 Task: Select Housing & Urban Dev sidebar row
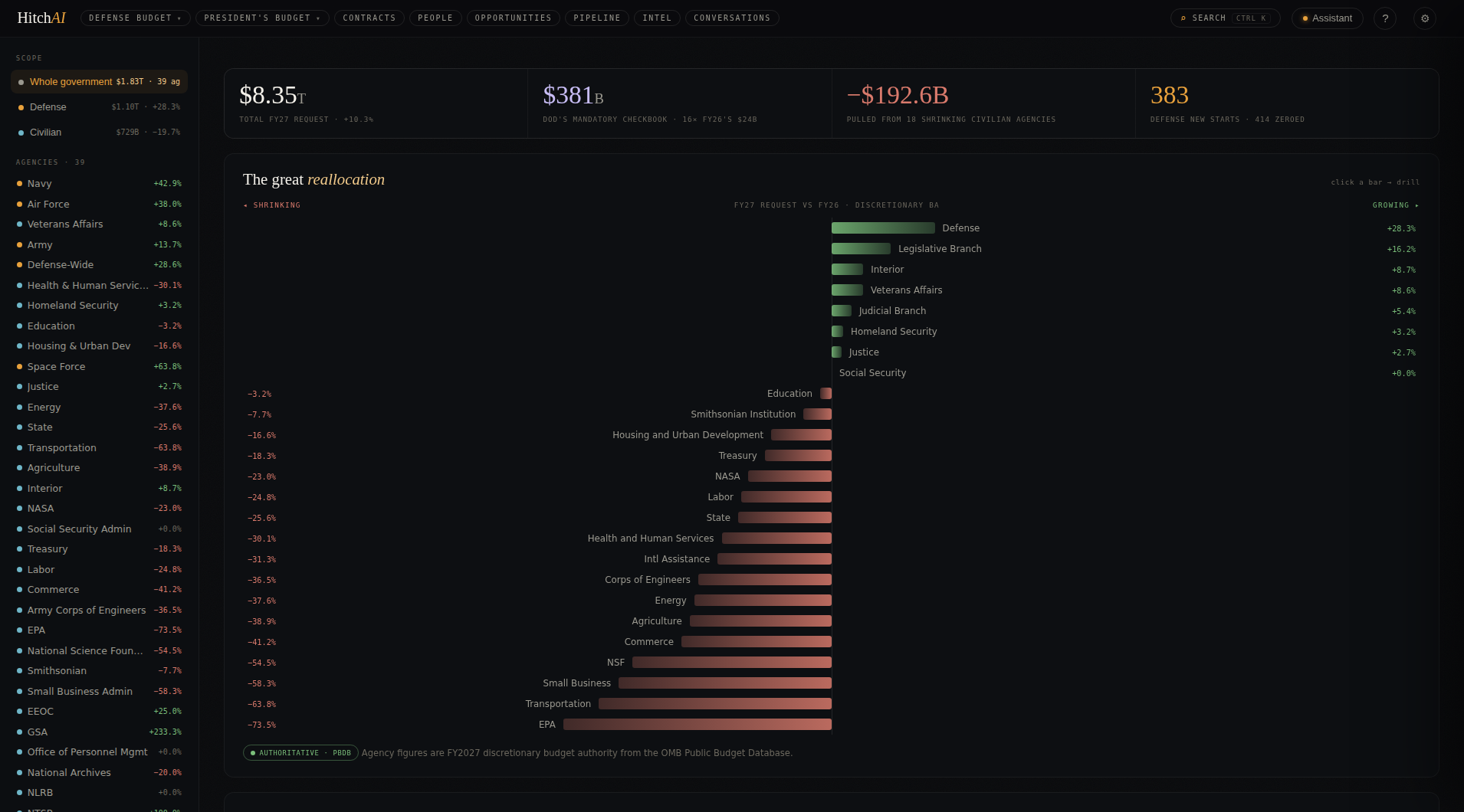point(99,346)
